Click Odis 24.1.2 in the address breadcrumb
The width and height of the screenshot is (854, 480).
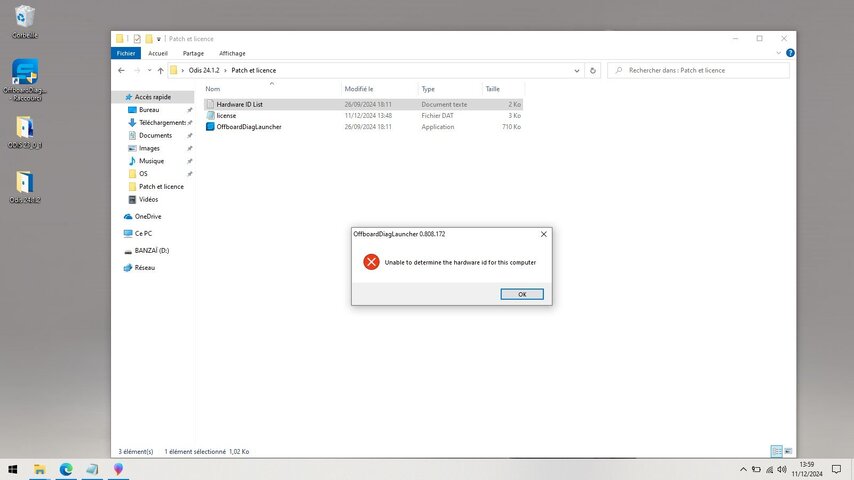pyautogui.click(x=204, y=70)
